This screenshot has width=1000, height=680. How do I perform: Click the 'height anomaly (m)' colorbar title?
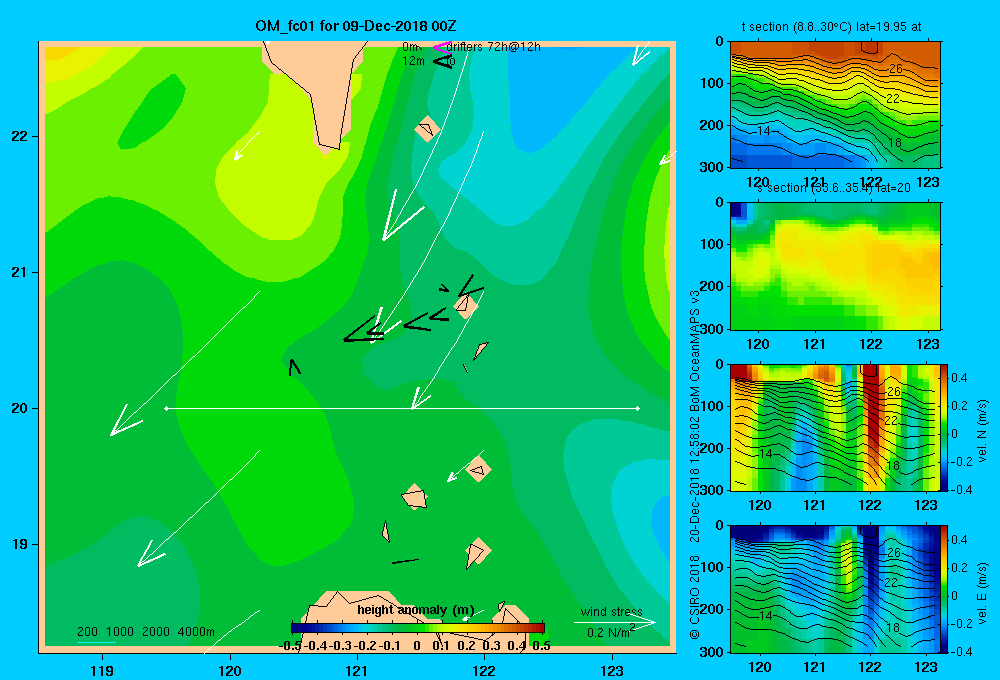pyautogui.click(x=416, y=610)
